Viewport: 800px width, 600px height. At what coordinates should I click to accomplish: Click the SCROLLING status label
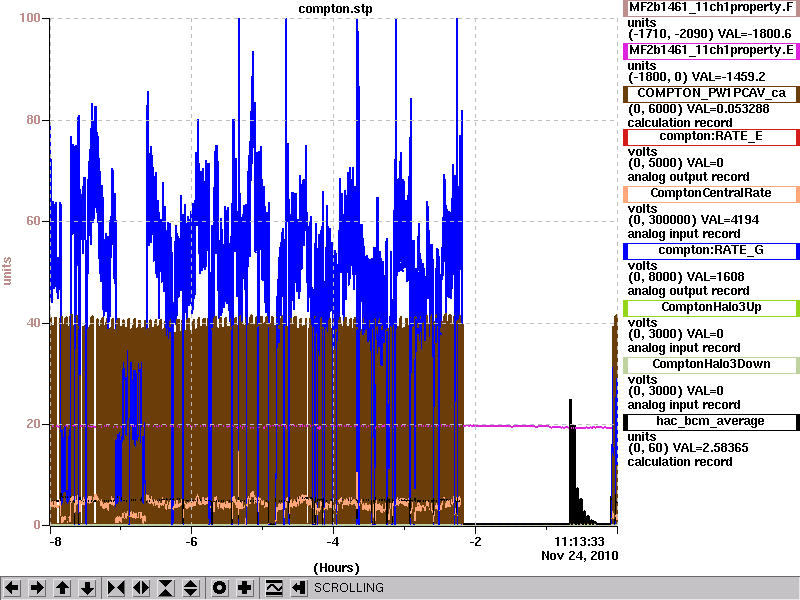(x=348, y=588)
